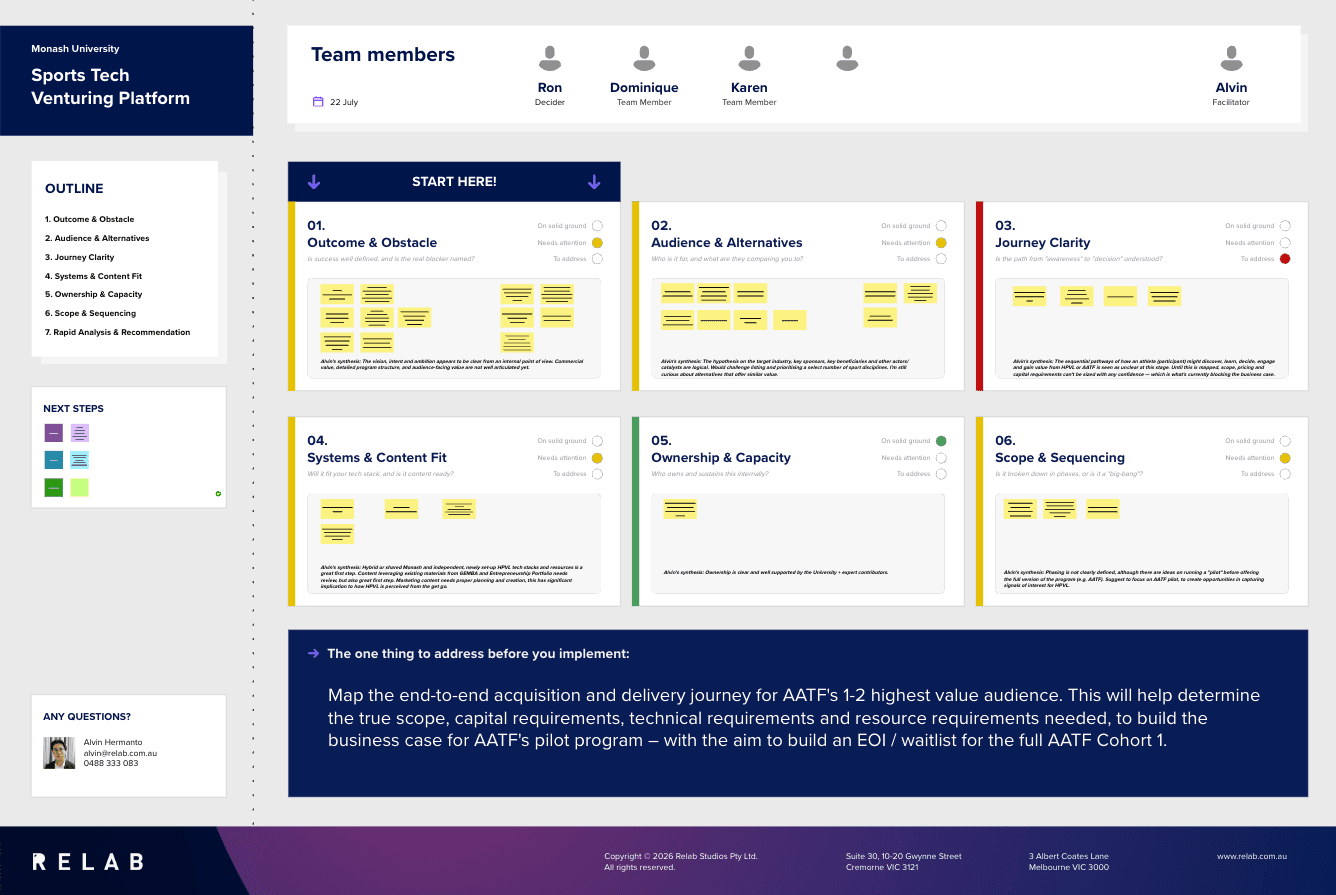Viewport: 1336px width, 895px height.
Task: Select 'Needs attention' for Journey Clarity
Action: 1285,243
